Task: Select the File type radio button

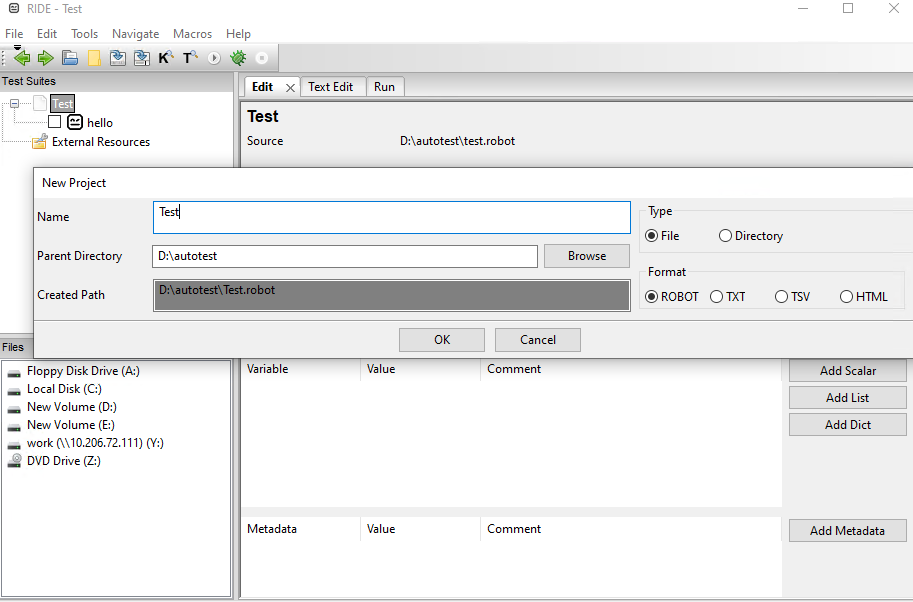Action: coord(652,236)
